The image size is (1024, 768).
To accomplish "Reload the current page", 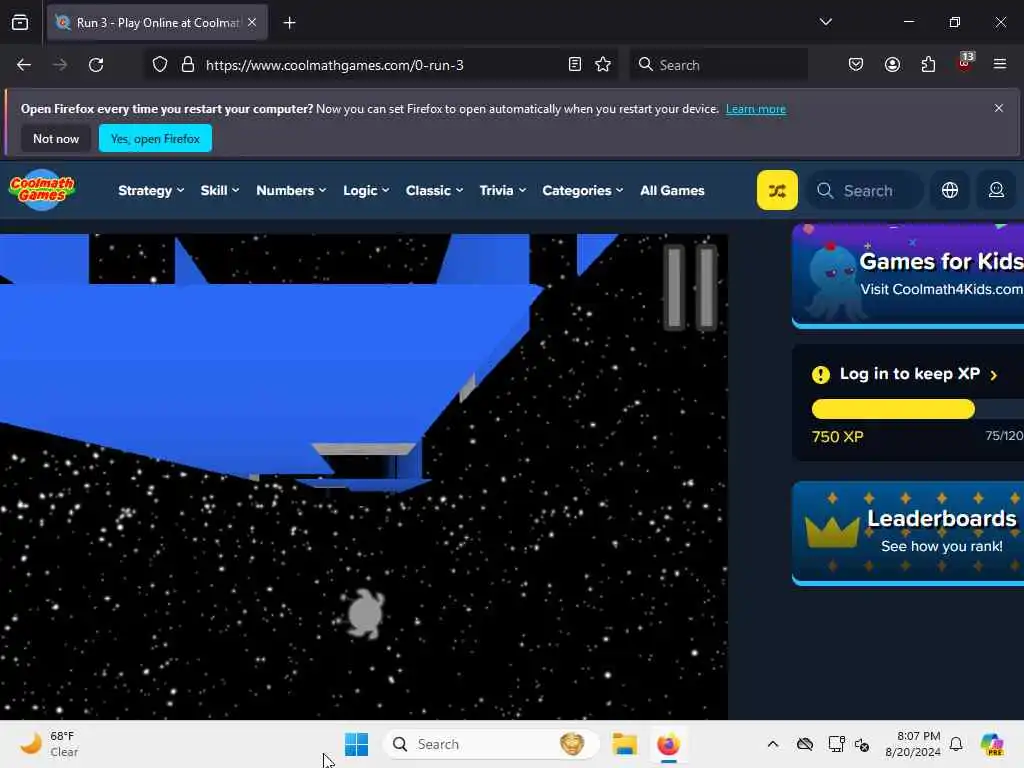I will click(x=96, y=65).
